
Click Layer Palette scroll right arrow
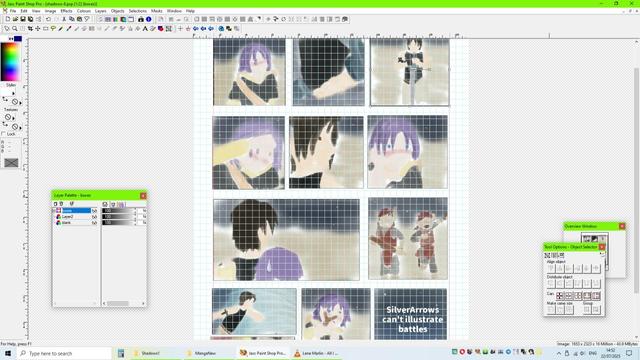(x=143, y=303)
